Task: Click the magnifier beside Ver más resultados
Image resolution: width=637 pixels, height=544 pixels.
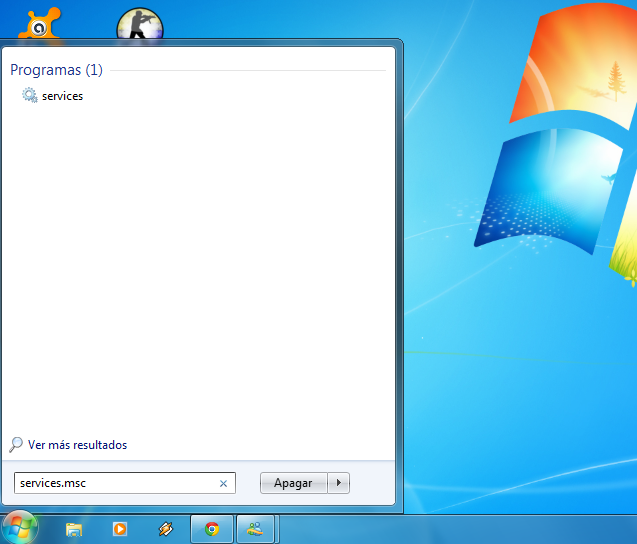Action: point(16,444)
